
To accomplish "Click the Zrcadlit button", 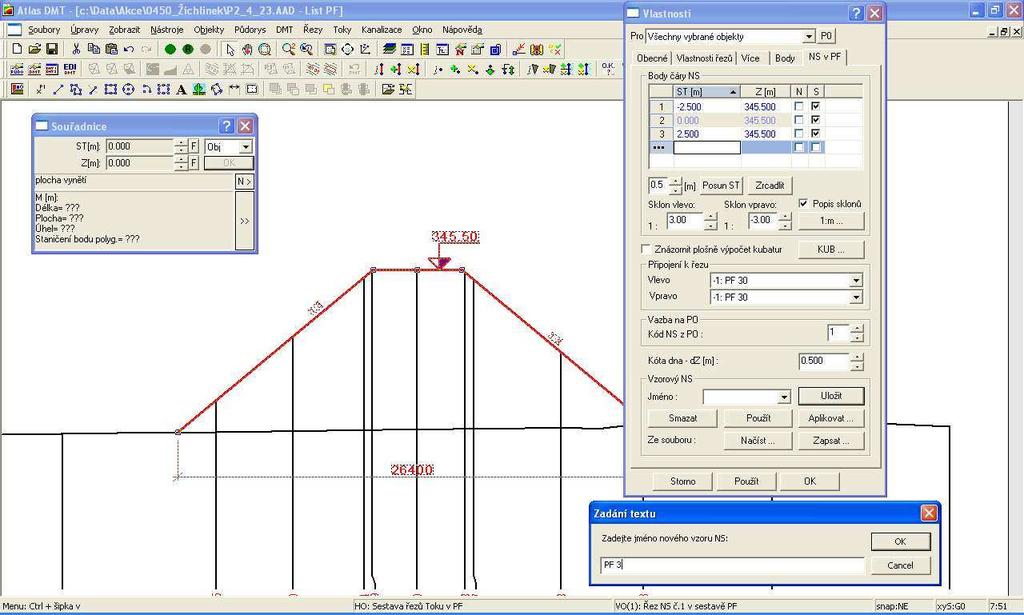I will point(769,185).
